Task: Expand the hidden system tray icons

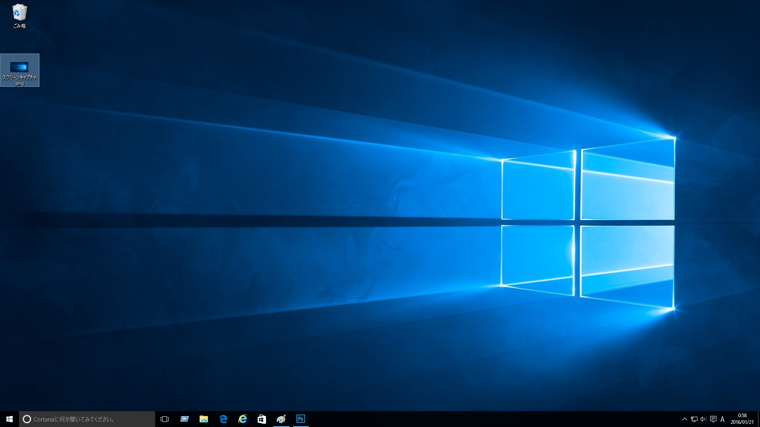Action: point(684,419)
